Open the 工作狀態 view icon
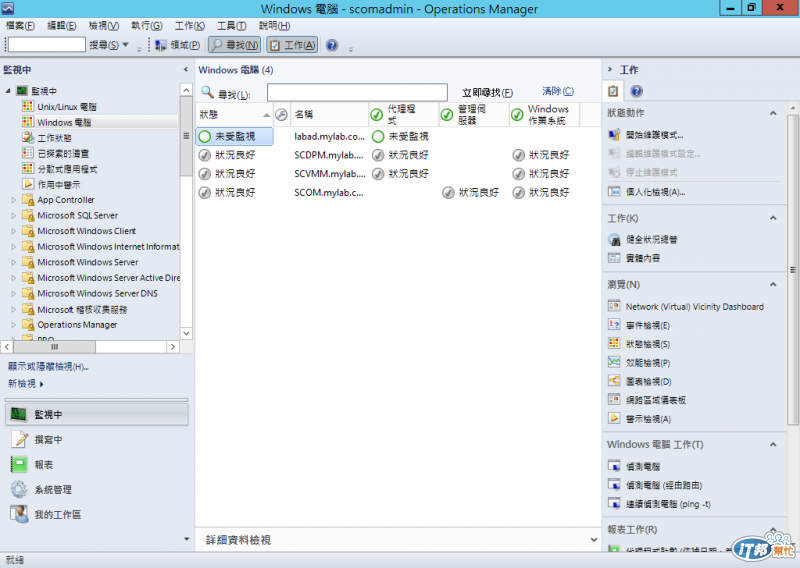This screenshot has width=800, height=568. click(x=28, y=137)
